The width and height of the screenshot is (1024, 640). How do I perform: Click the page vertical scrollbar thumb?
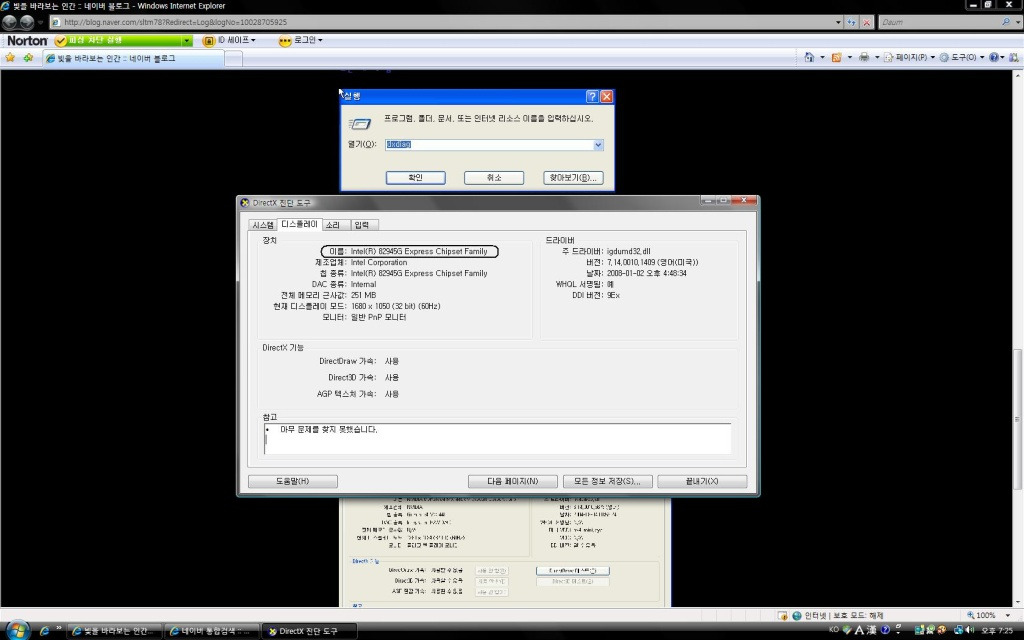click(x=1016, y=419)
